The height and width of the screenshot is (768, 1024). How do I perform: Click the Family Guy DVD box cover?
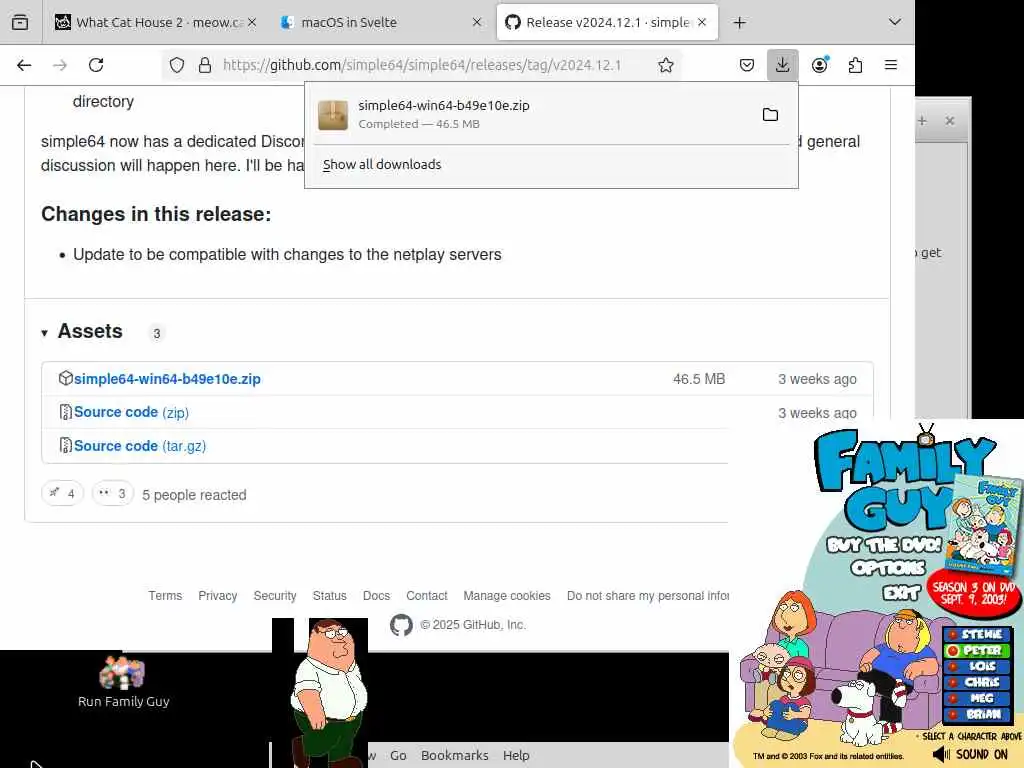pyautogui.click(x=984, y=524)
